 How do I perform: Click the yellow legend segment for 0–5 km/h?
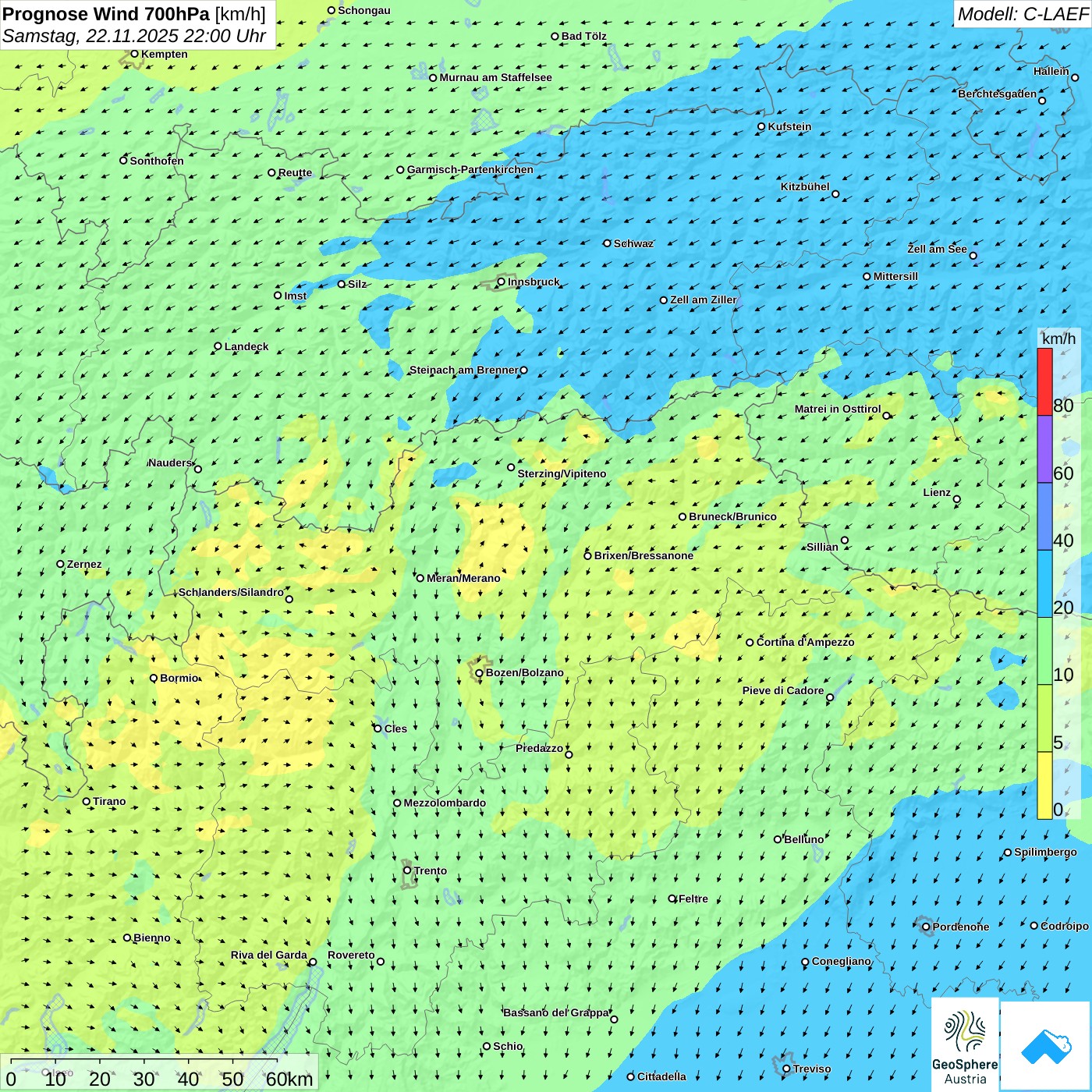pos(1044,785)
